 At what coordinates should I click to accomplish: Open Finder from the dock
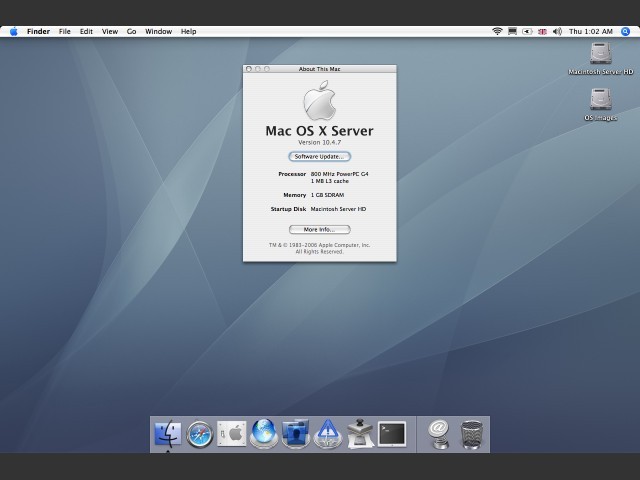point(168,433)
